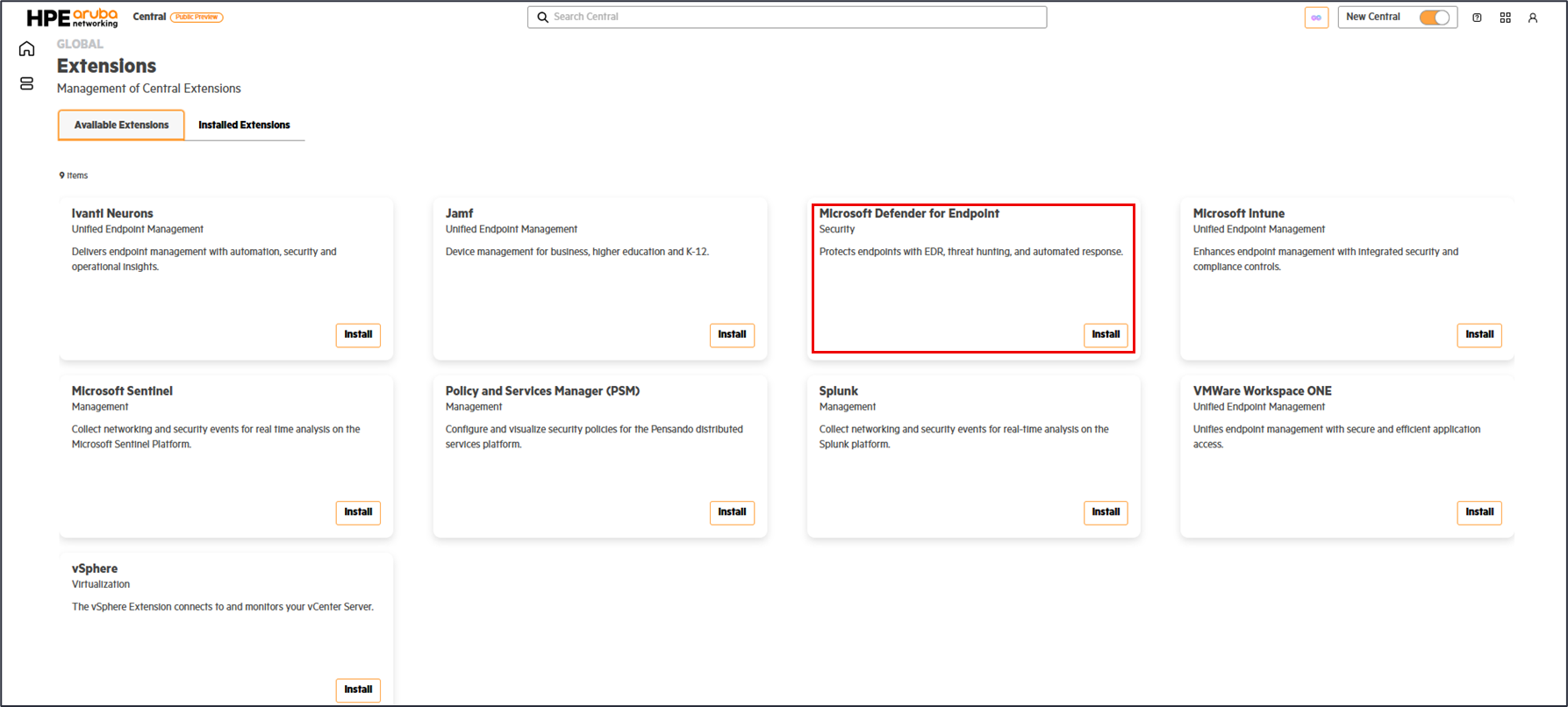Image resolution: width=1568 pixels, height=707 pixels.
Task: Install the Splunk extension
Action: click(x=1106, y=512)
